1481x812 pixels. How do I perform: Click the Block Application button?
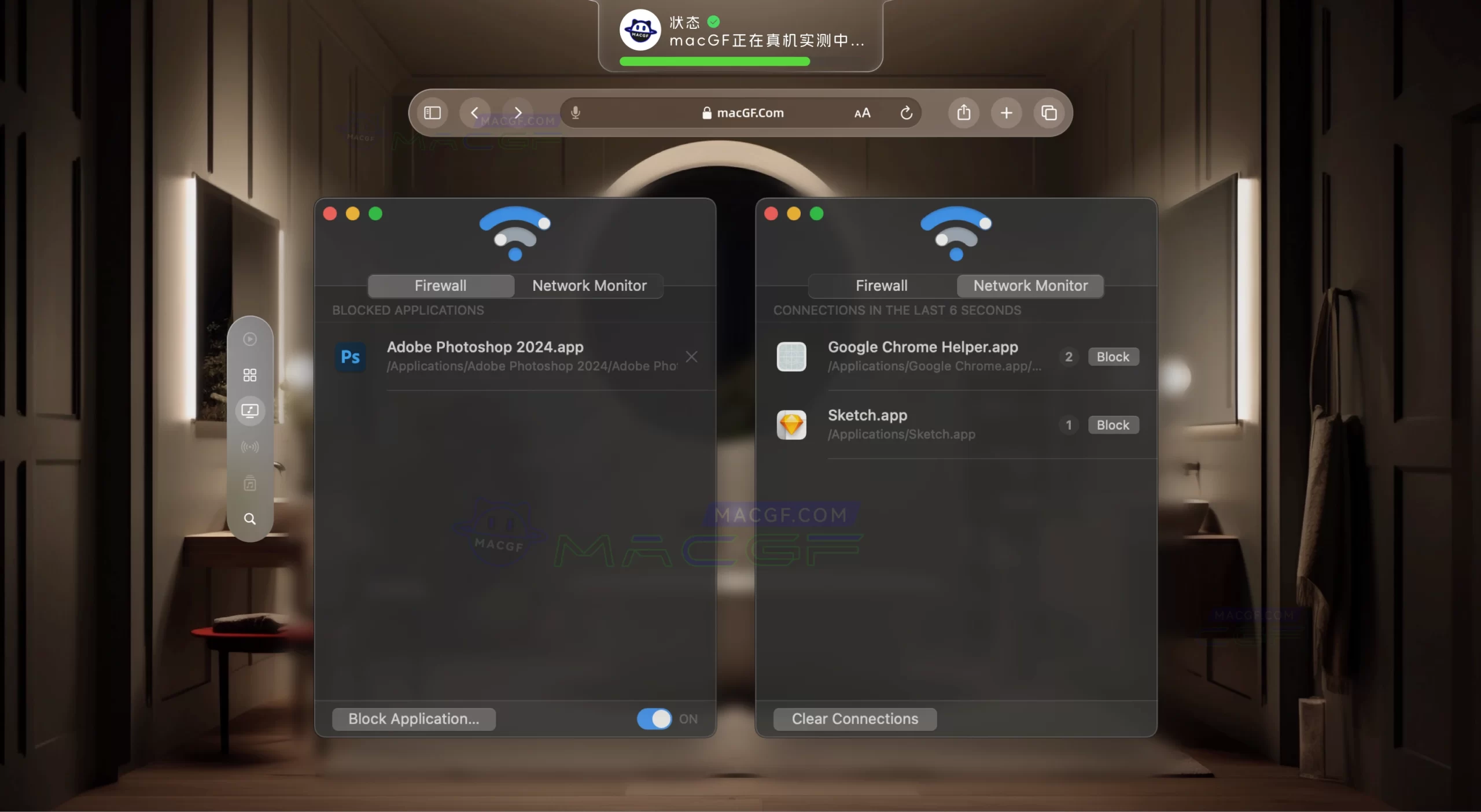point(413,719)
